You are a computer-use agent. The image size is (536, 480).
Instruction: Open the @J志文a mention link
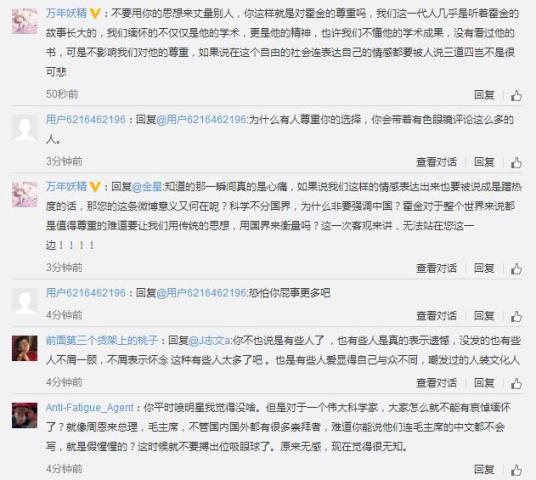pyautogui.click(x=210, y=341)
